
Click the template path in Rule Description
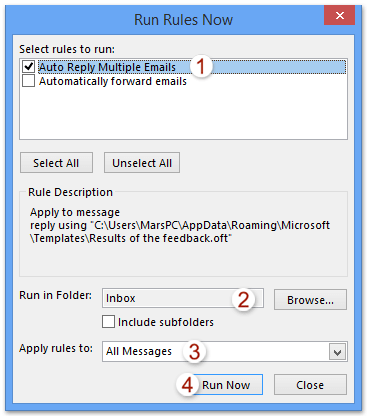[x=180, y=232]
